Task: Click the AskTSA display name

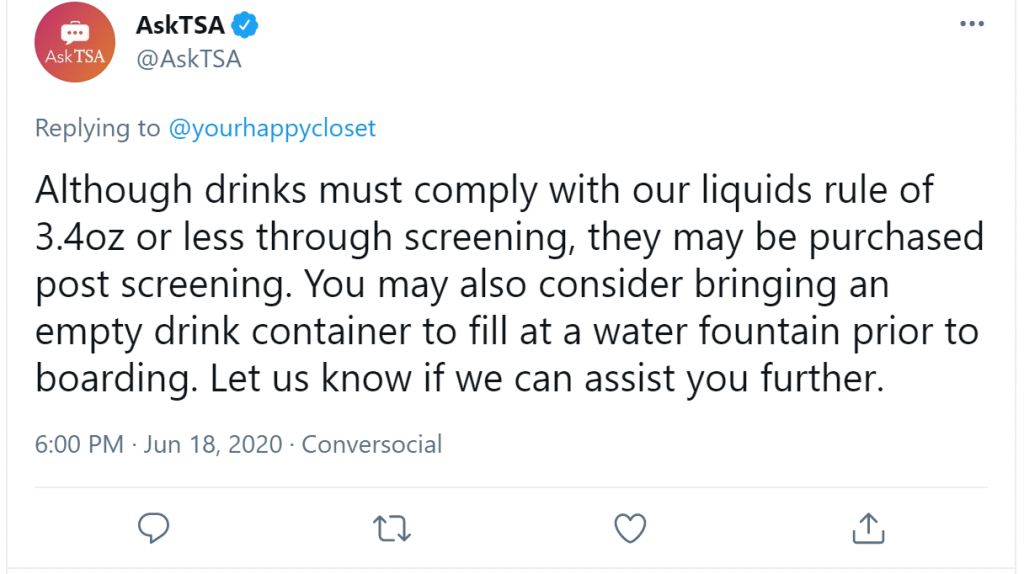Action: 180,25
